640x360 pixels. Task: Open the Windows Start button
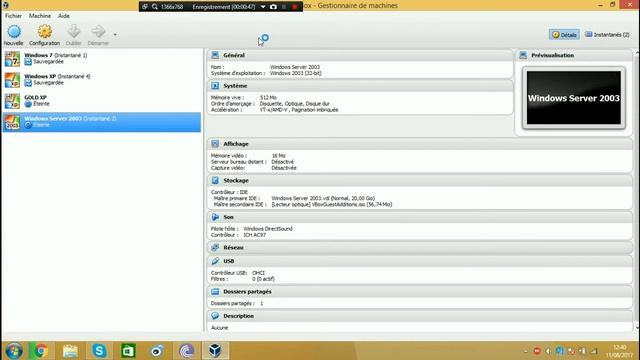pos(14,351)
